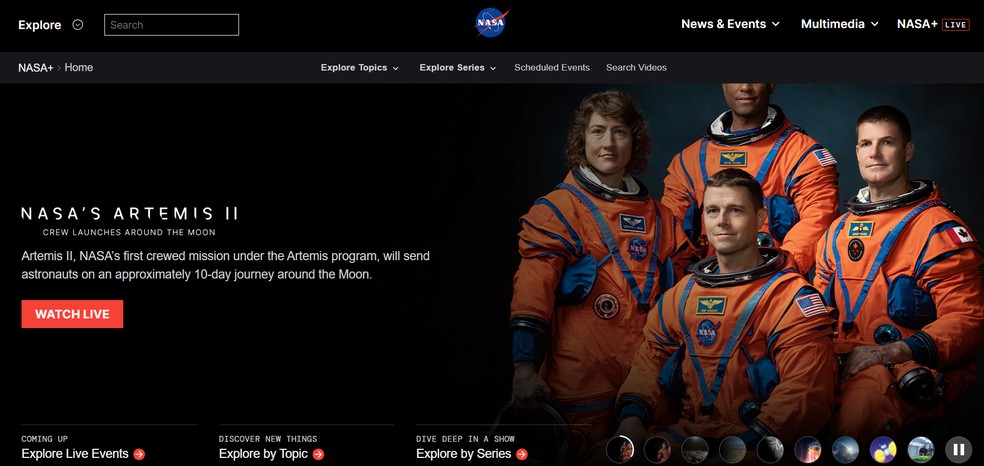Image resolution: width=984 pixels, height=466 pixels.
Task: Click the NASA'S ARTEMIS II headline
Action: 129,214
